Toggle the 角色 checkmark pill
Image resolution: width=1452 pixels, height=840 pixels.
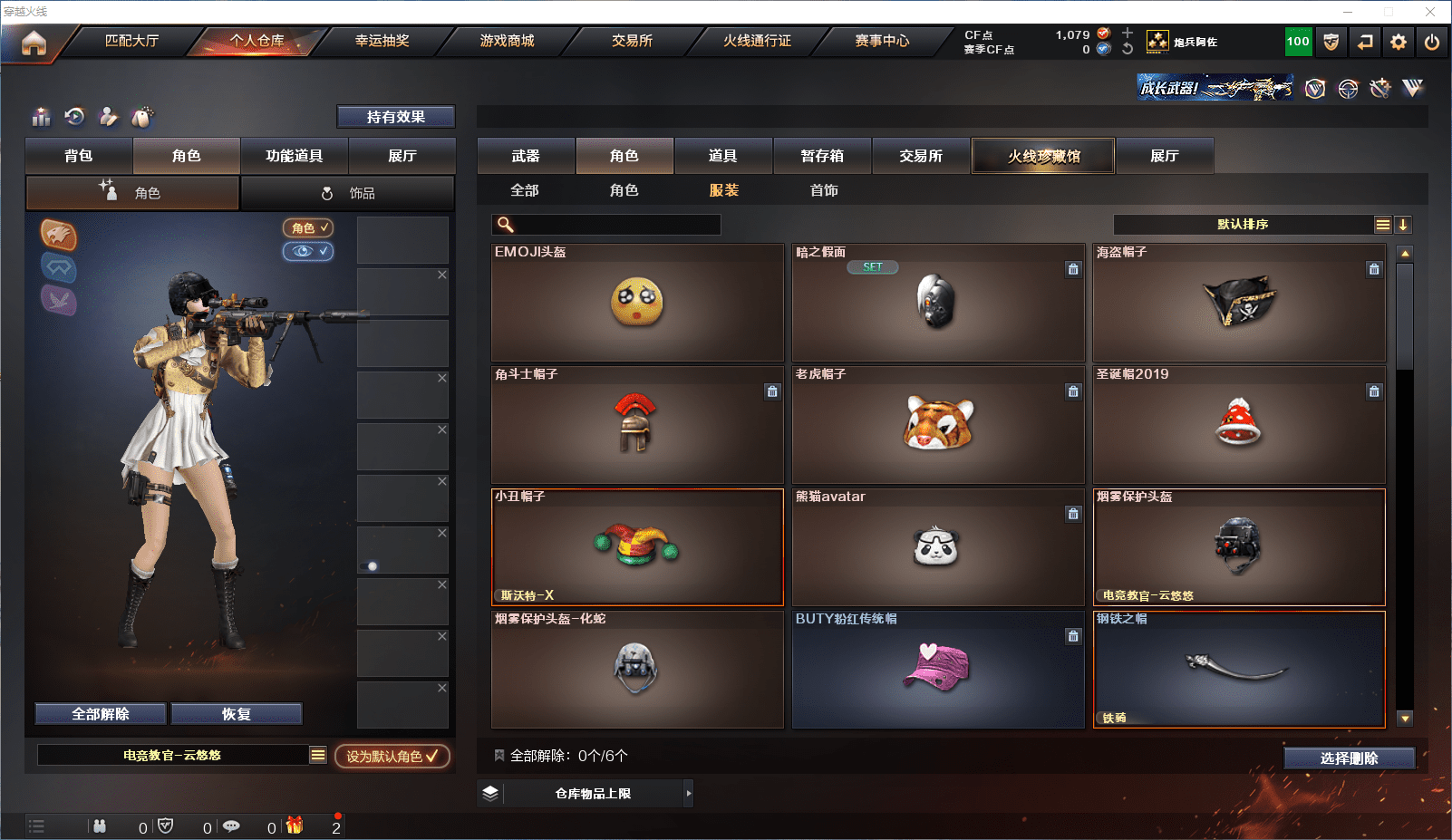point(308,227)
